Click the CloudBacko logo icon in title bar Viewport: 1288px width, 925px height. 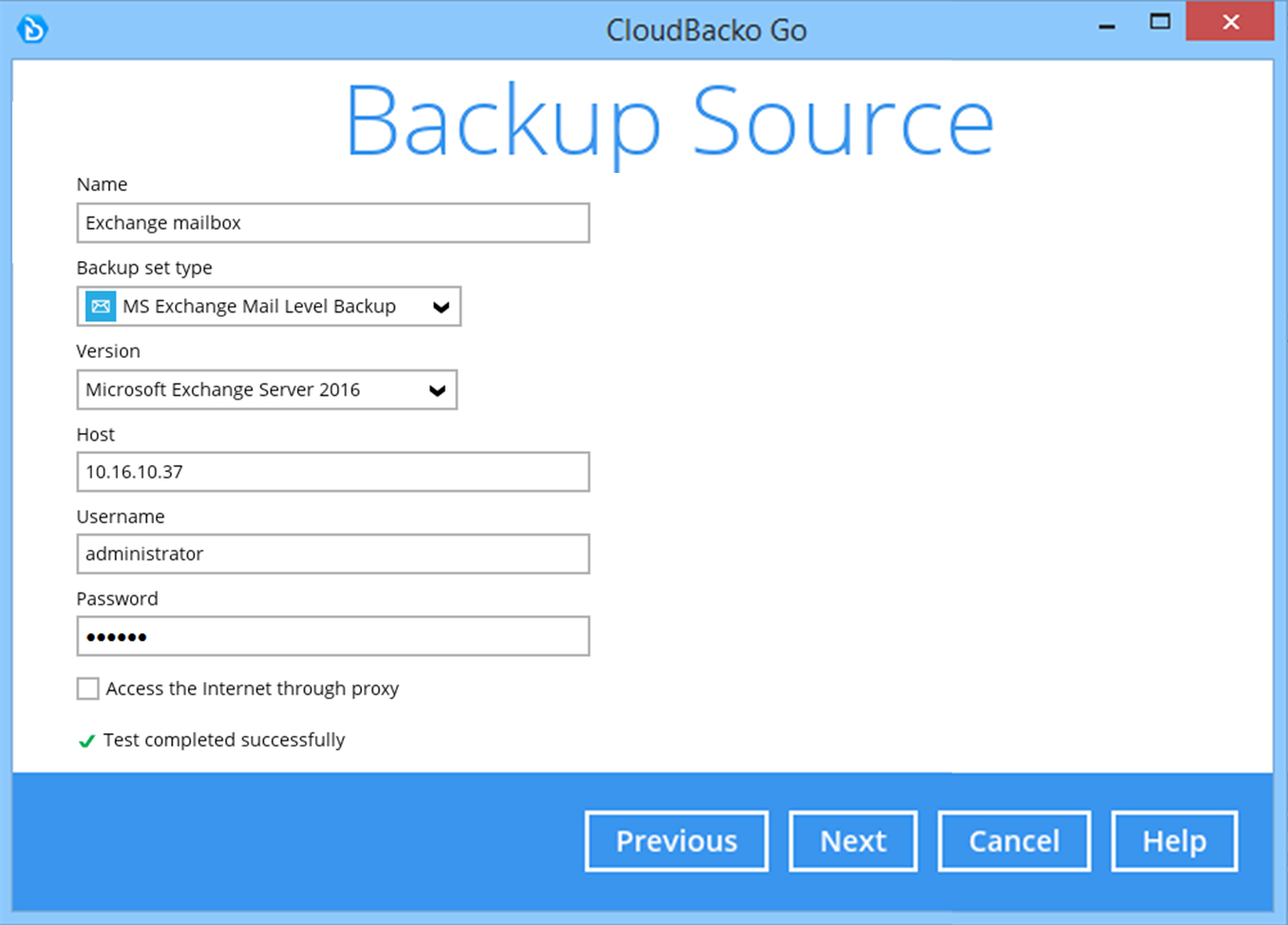32,28
